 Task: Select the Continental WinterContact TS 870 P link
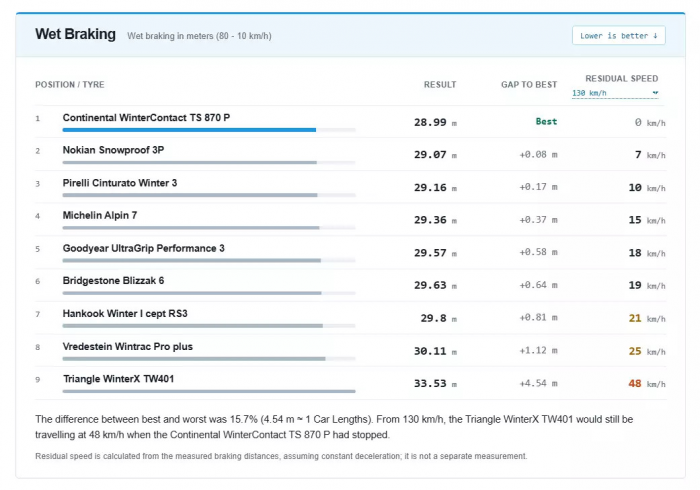pyautogui.click(x=146, y=118)
